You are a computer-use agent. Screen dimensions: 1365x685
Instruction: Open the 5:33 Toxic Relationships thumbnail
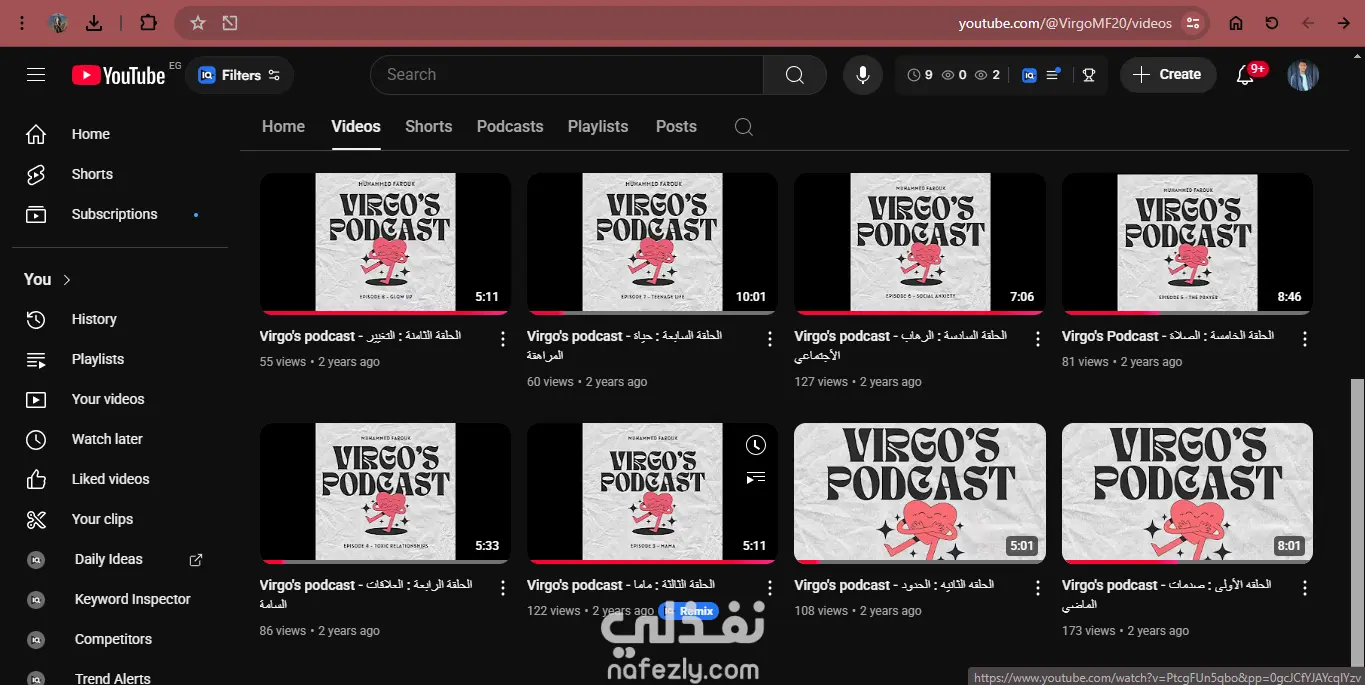coord(385,493)
